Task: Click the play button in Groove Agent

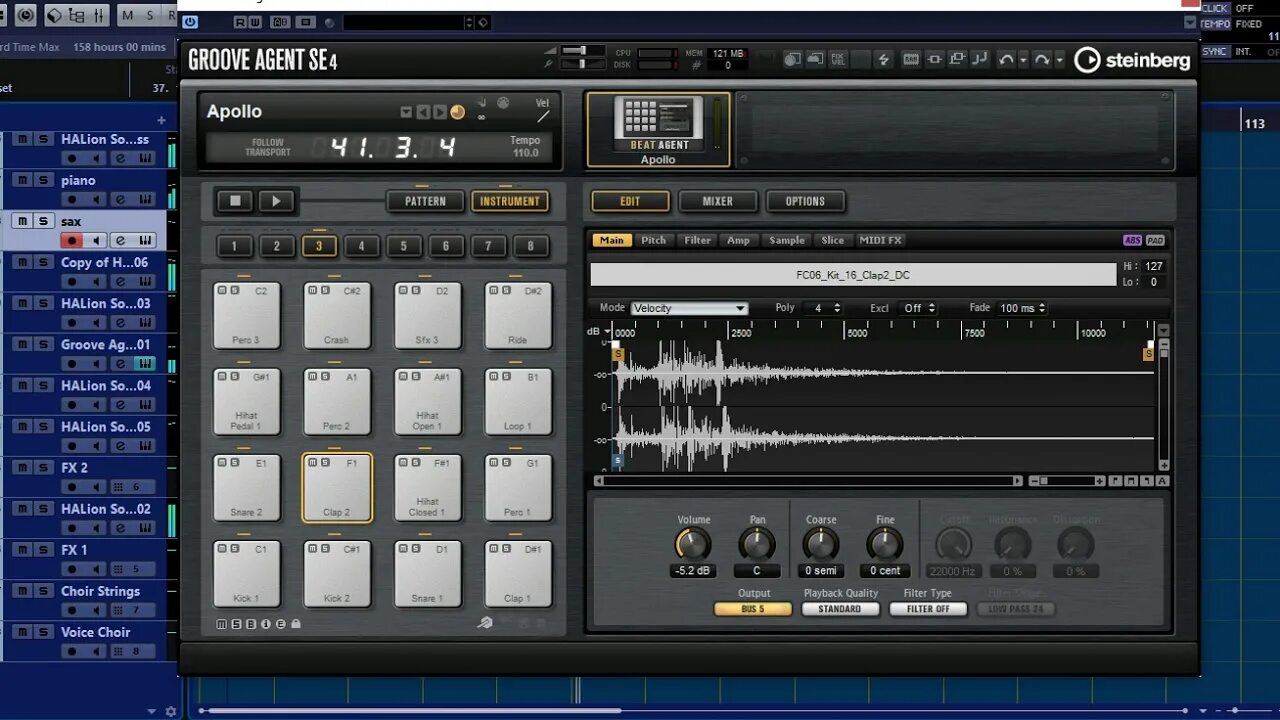Action: [276, 201]
